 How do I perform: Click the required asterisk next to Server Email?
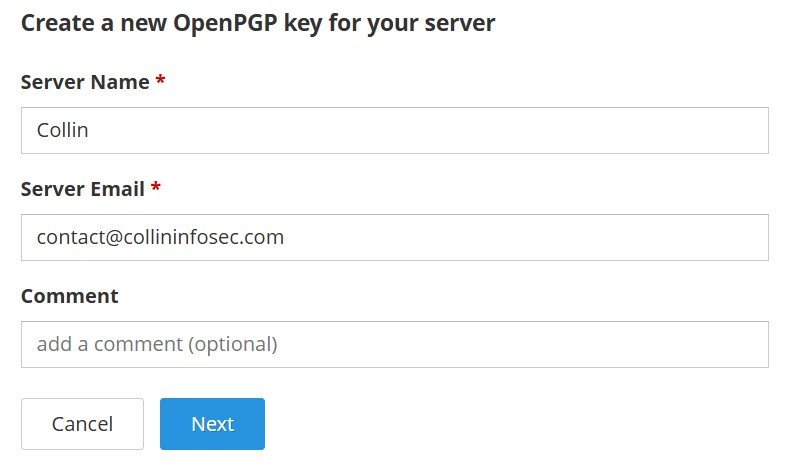click(156, 189)
